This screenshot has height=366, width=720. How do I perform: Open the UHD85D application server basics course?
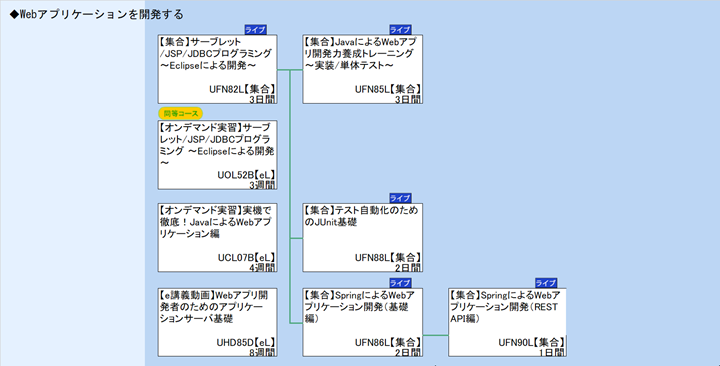tap(218, 322)
